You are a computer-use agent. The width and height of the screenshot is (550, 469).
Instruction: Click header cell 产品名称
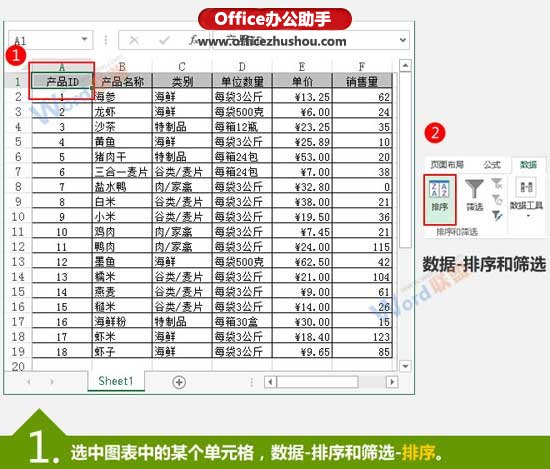(x=122, y=81)
